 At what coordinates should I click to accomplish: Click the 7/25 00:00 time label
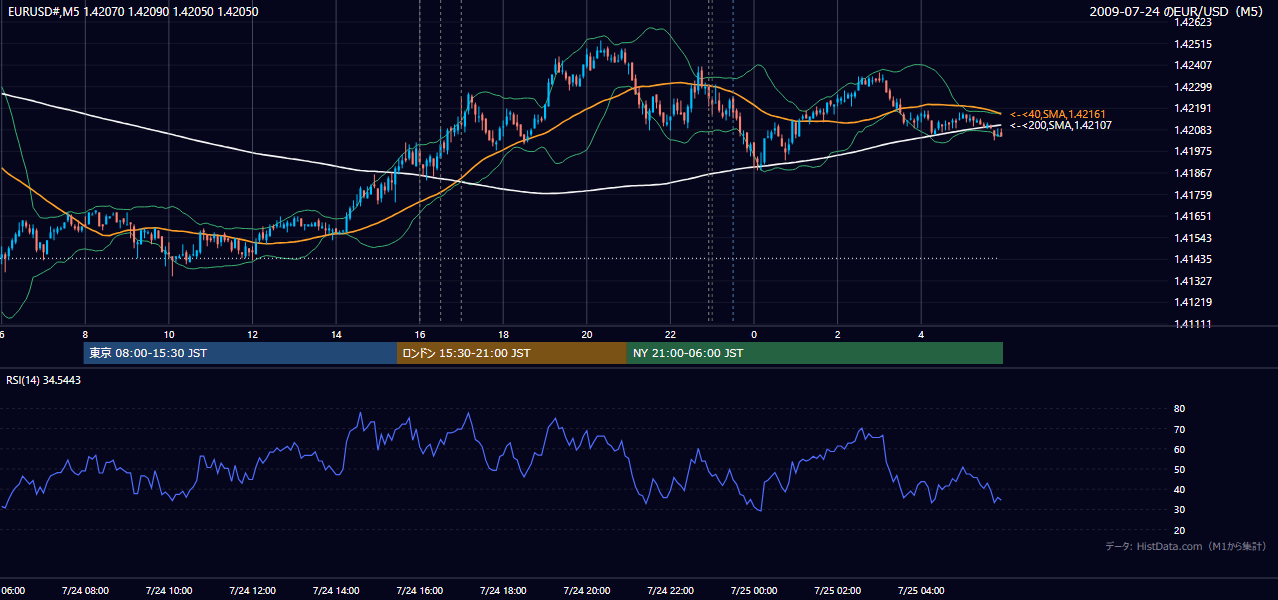754,591
